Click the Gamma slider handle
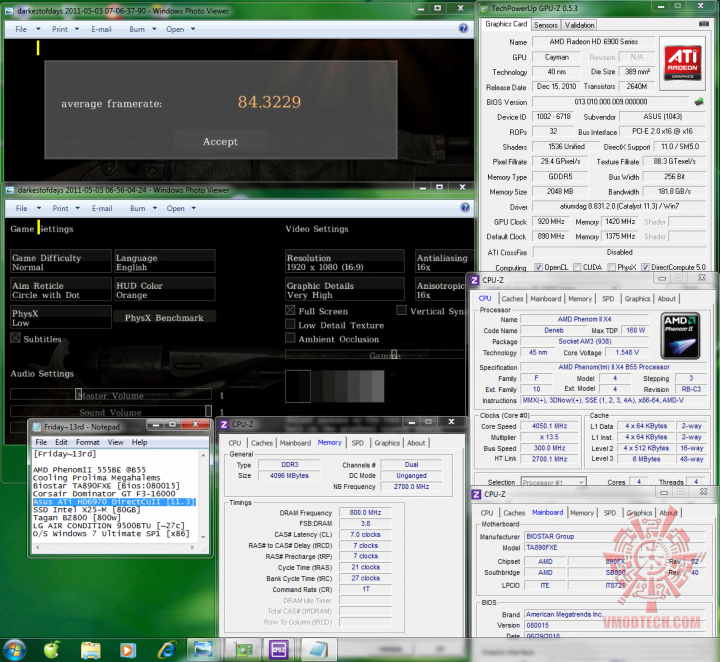 tap(394, 354)
